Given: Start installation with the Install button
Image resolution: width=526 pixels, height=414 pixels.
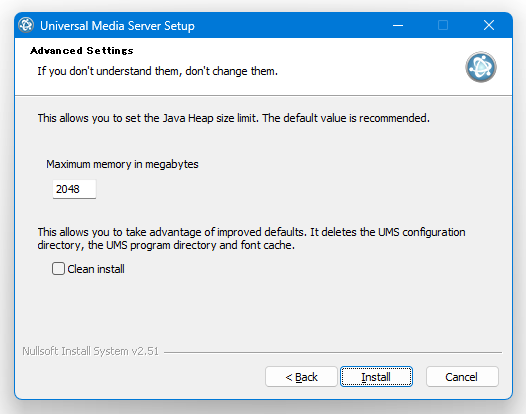Looking at the screenshot, I should pos(376,377).
